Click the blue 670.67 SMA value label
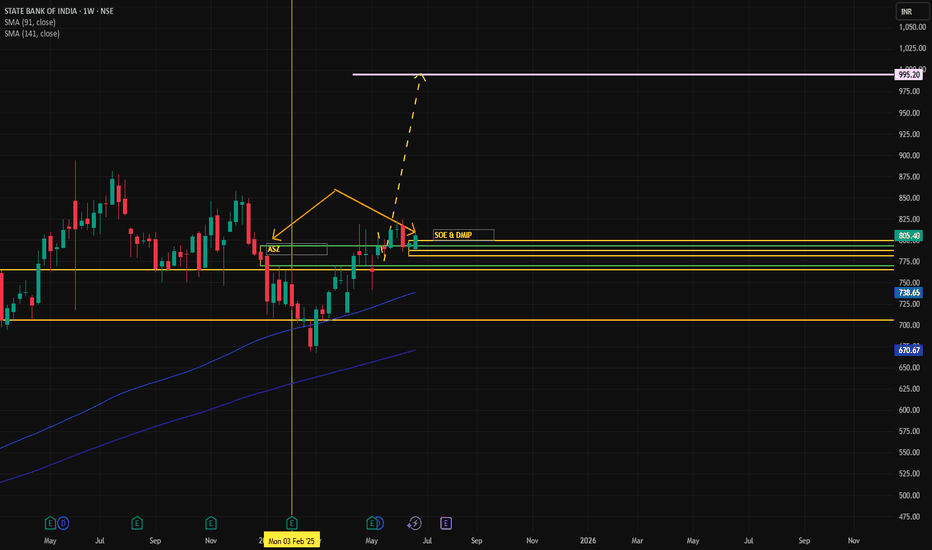The width and height of the screenshot is (932, 550). coord(909,350)
